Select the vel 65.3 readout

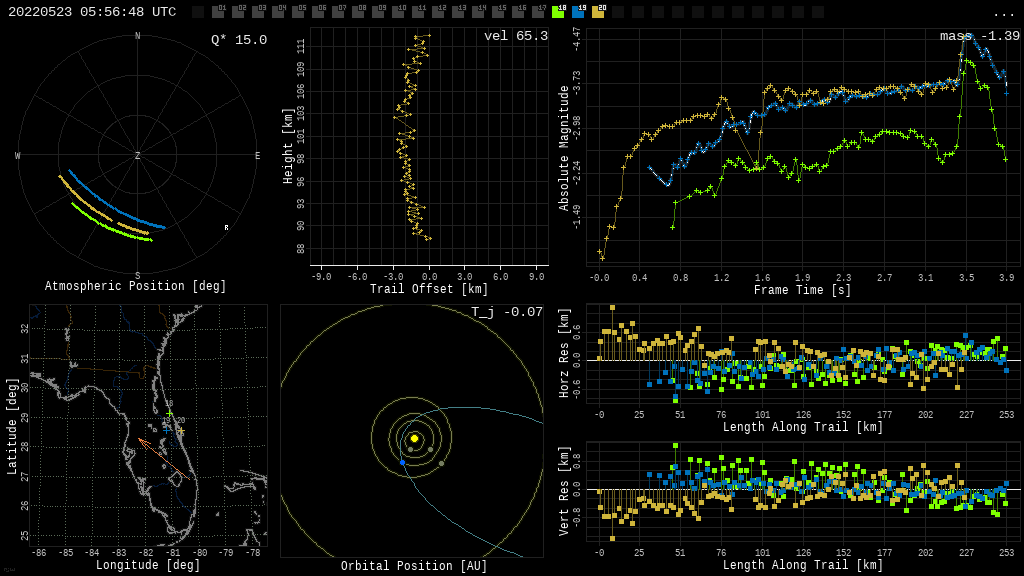[x=516, y=36]
